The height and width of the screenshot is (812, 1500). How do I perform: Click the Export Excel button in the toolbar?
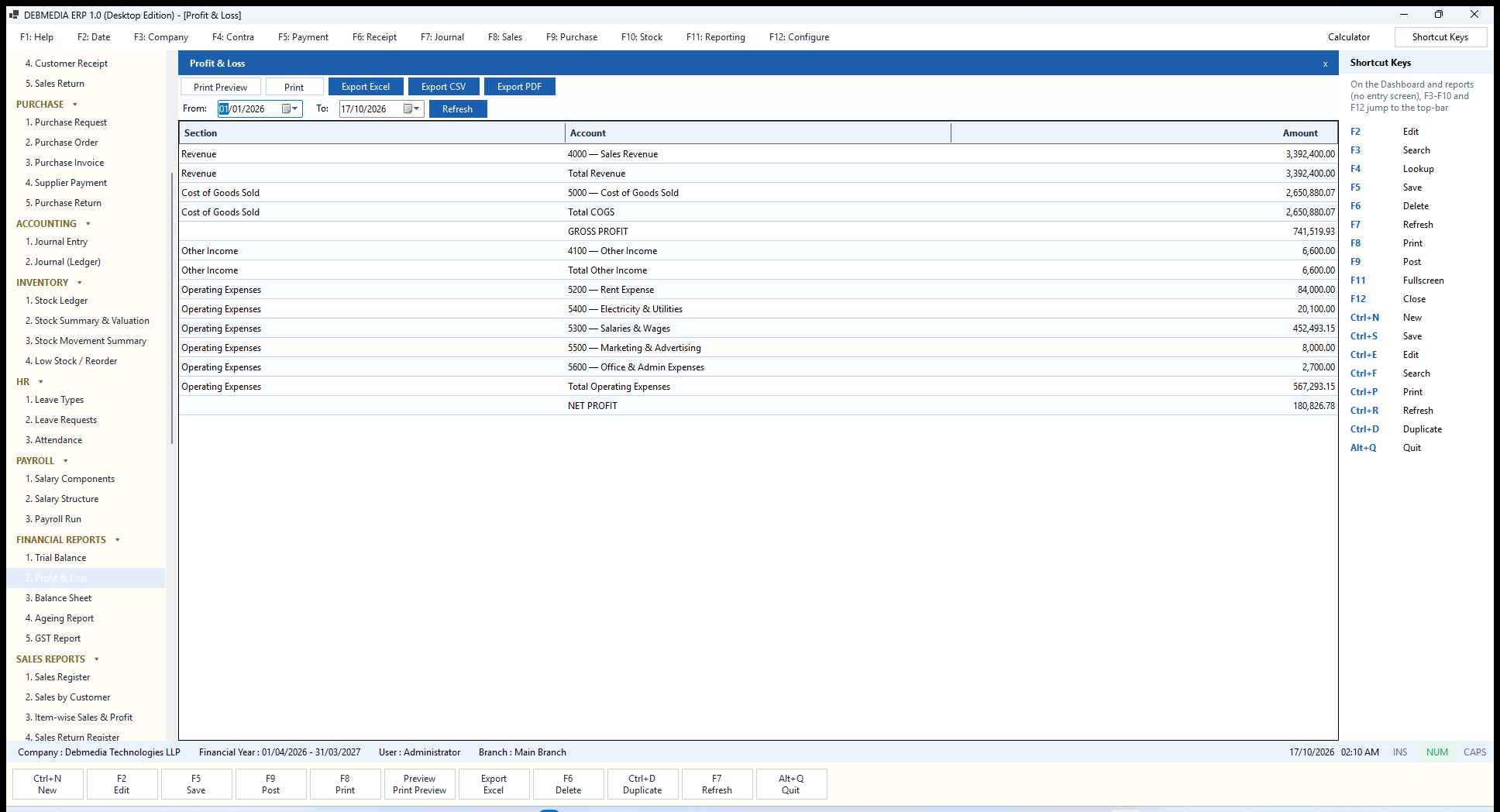coord(366,87)
